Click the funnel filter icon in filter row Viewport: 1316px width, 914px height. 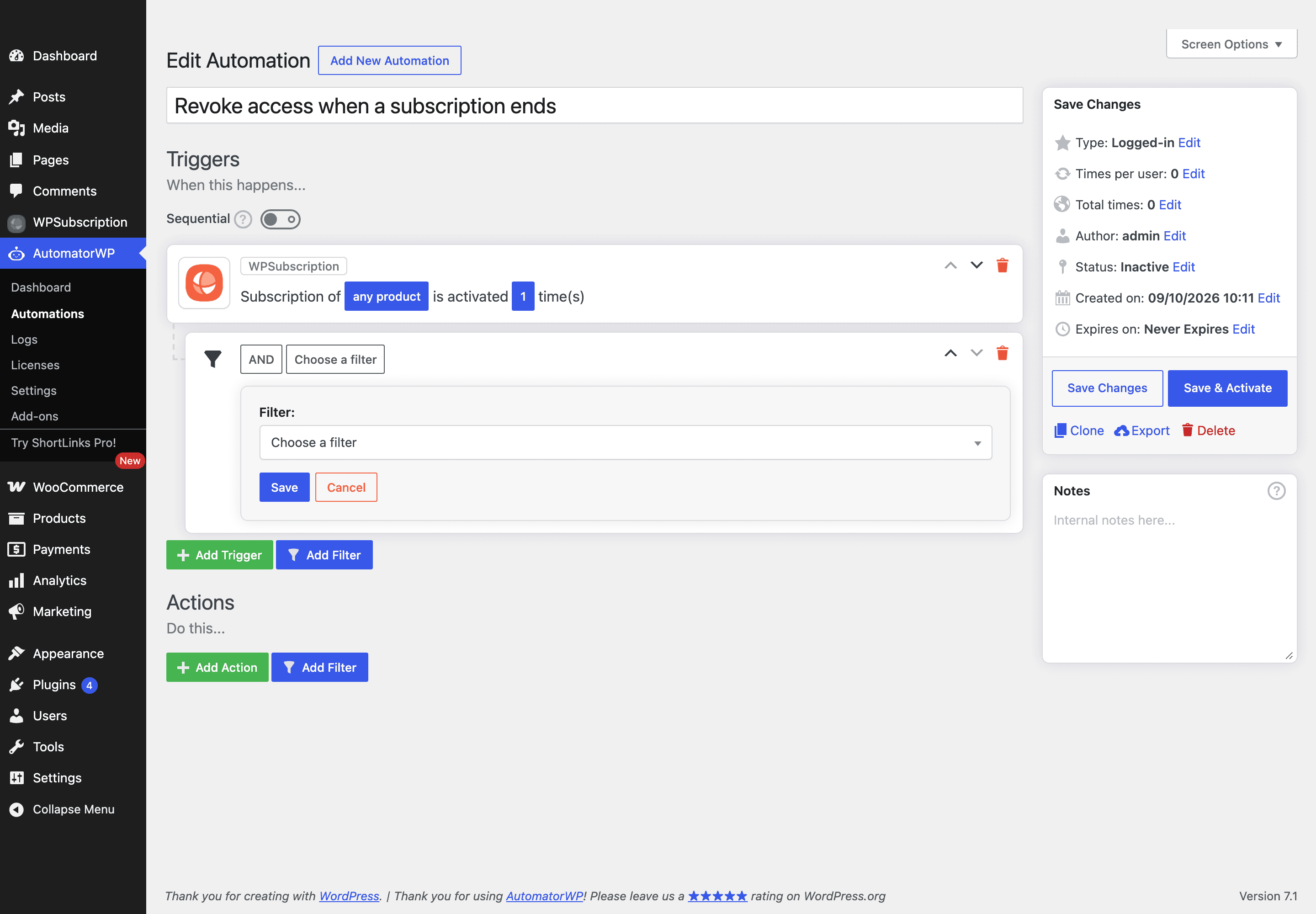[x=213, y=359]
